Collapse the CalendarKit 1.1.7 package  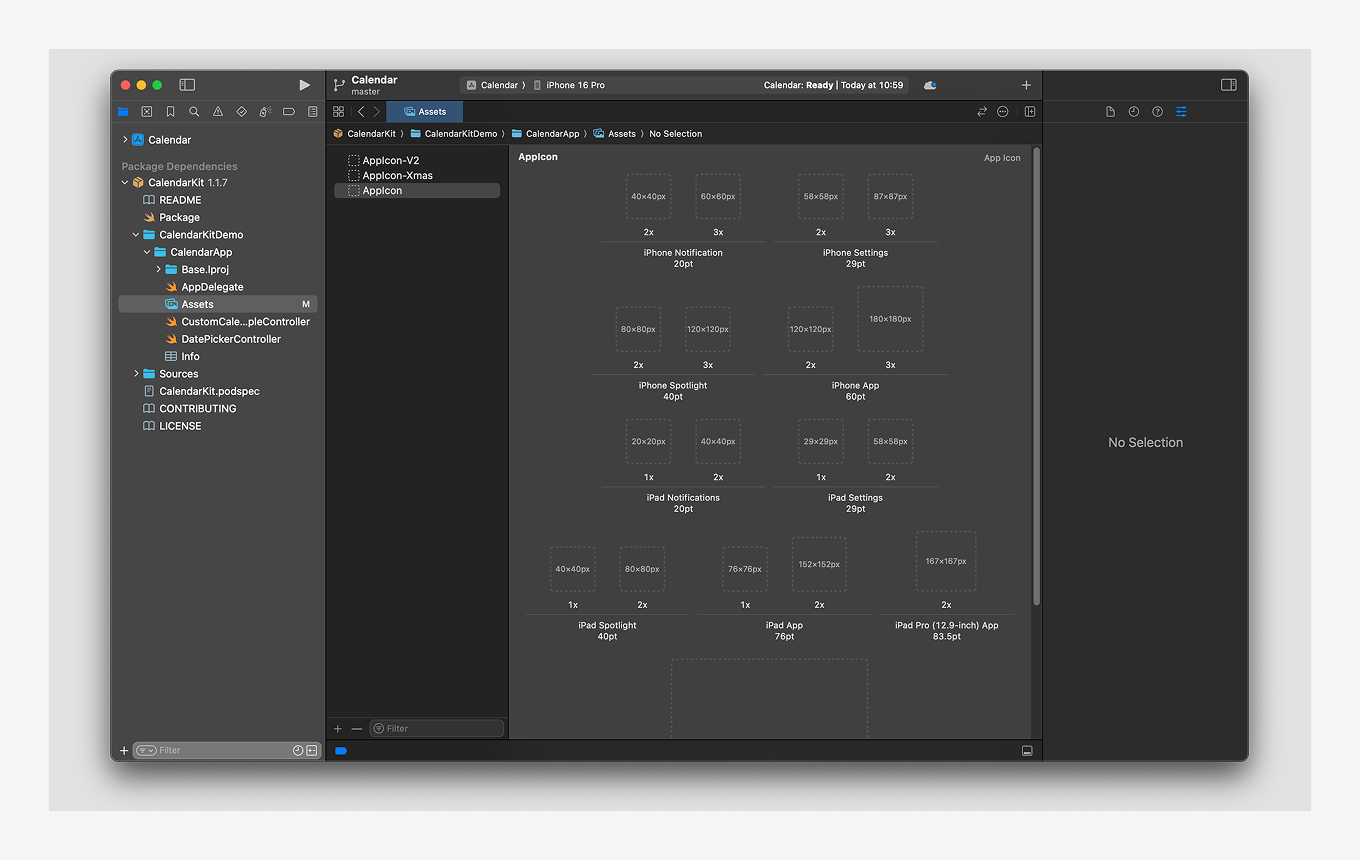(125, 183)
